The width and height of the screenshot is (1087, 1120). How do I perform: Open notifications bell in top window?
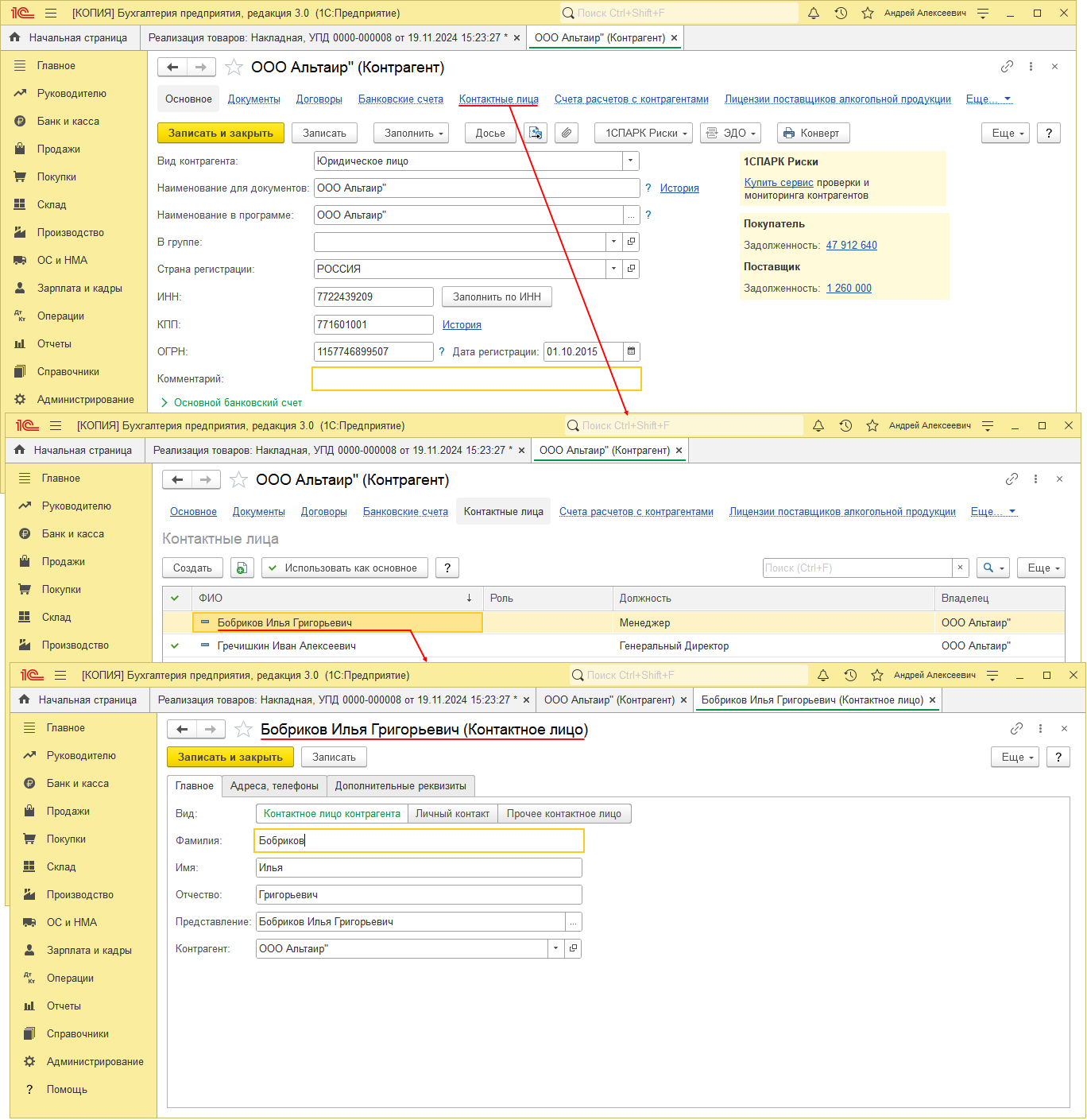tap(814, 14)
